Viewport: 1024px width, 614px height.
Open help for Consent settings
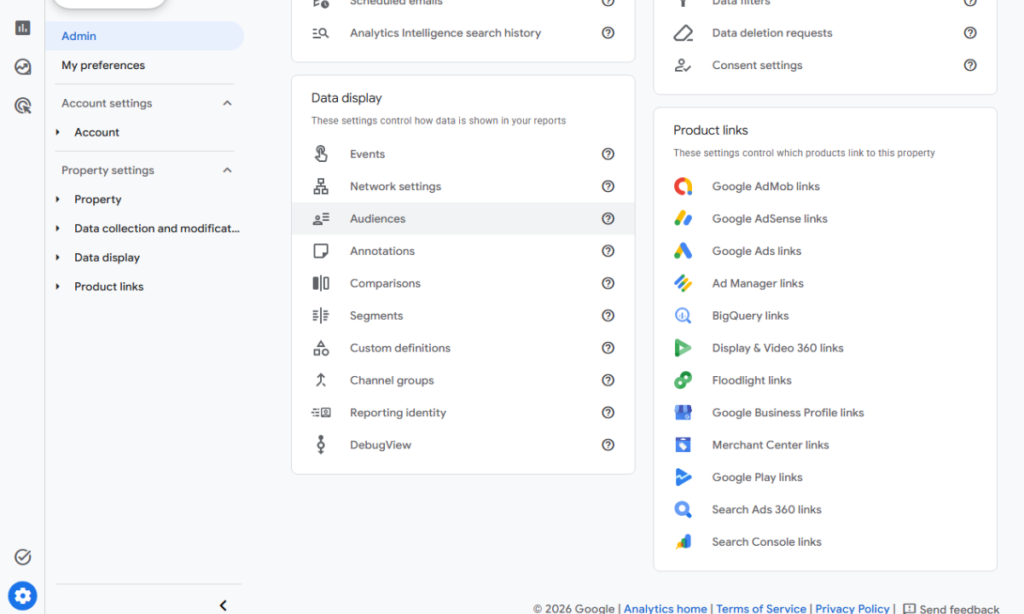pos(970,65)
